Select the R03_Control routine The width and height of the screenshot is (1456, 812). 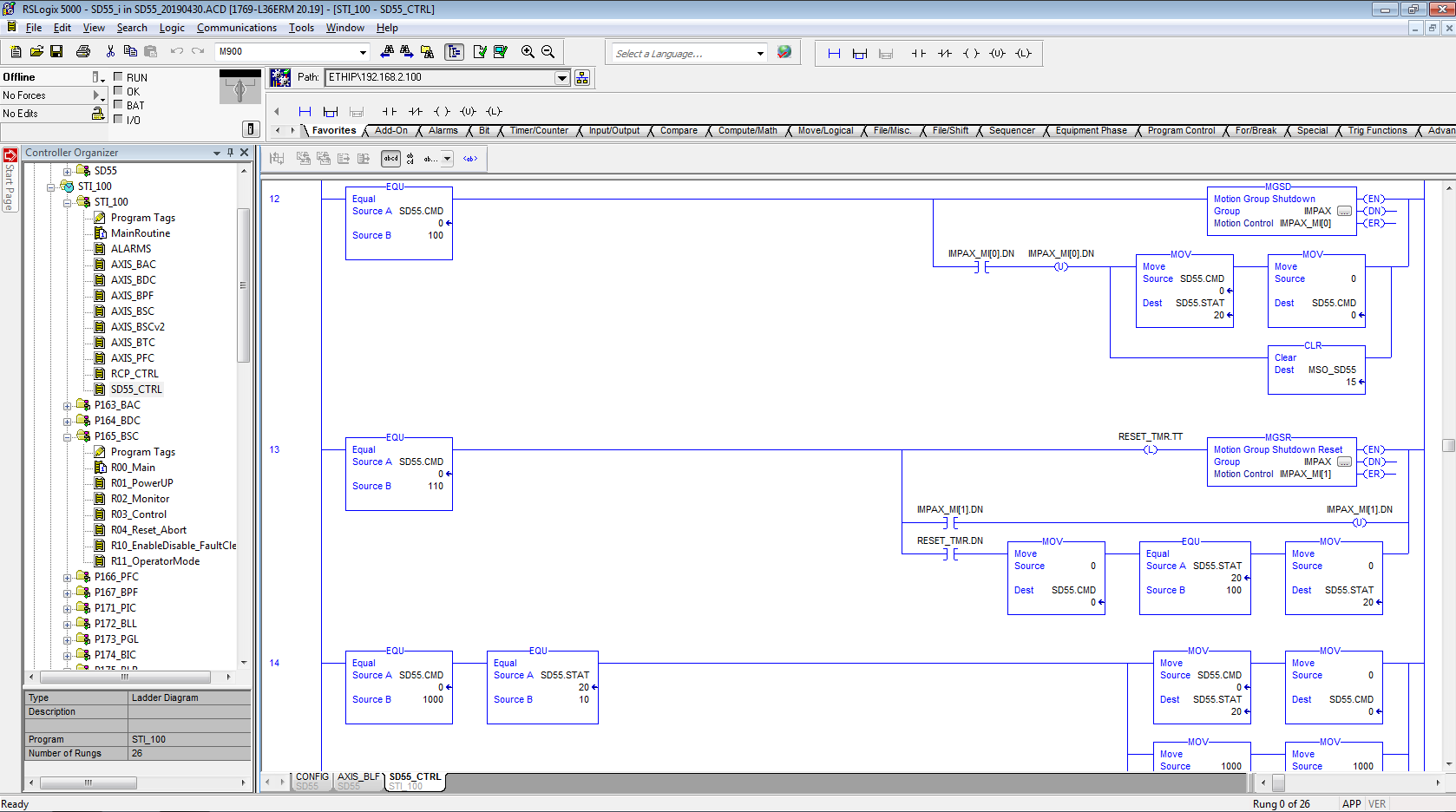[139, 514]
